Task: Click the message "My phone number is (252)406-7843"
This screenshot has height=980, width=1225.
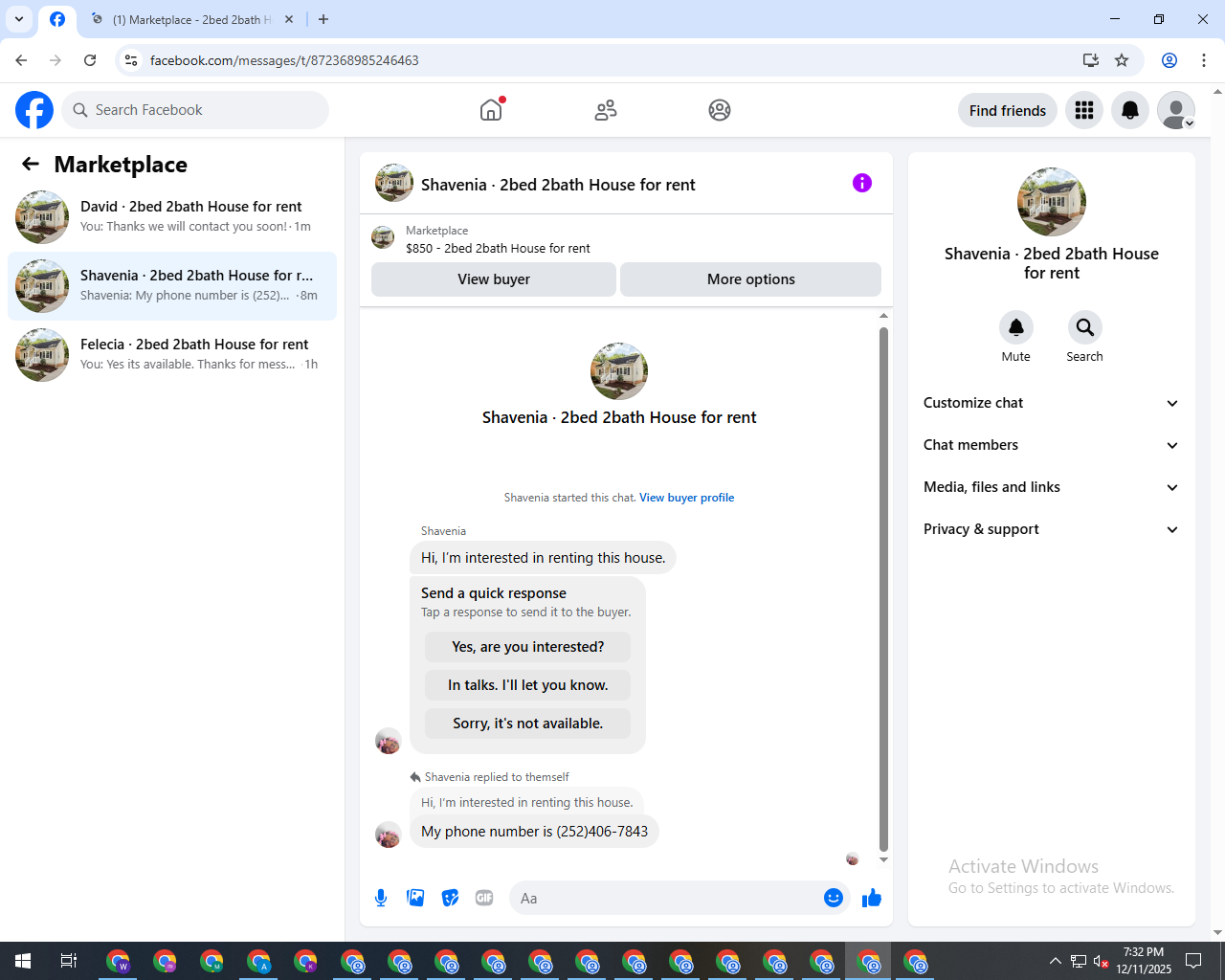Action: tap(534, 832)
